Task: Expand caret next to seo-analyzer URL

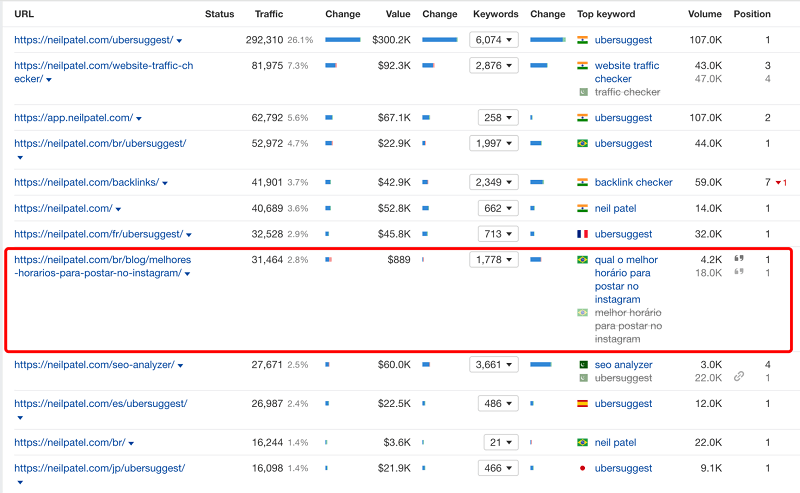Action: pyautogui.click(x=181, y=365)
